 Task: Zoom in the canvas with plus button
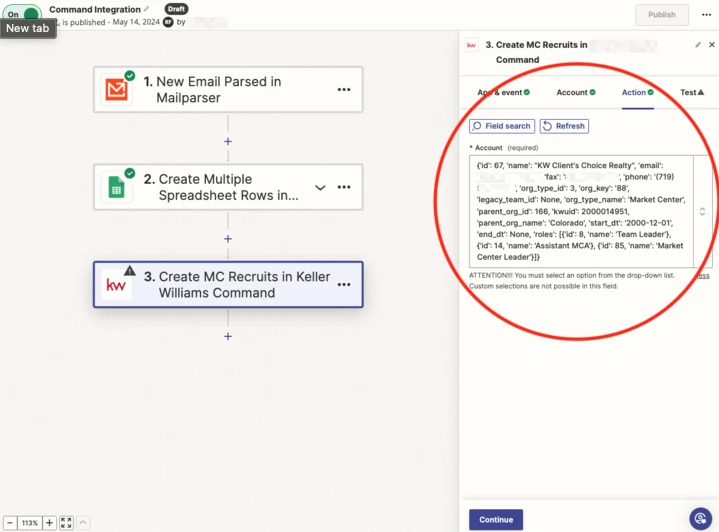pos(49,523)
